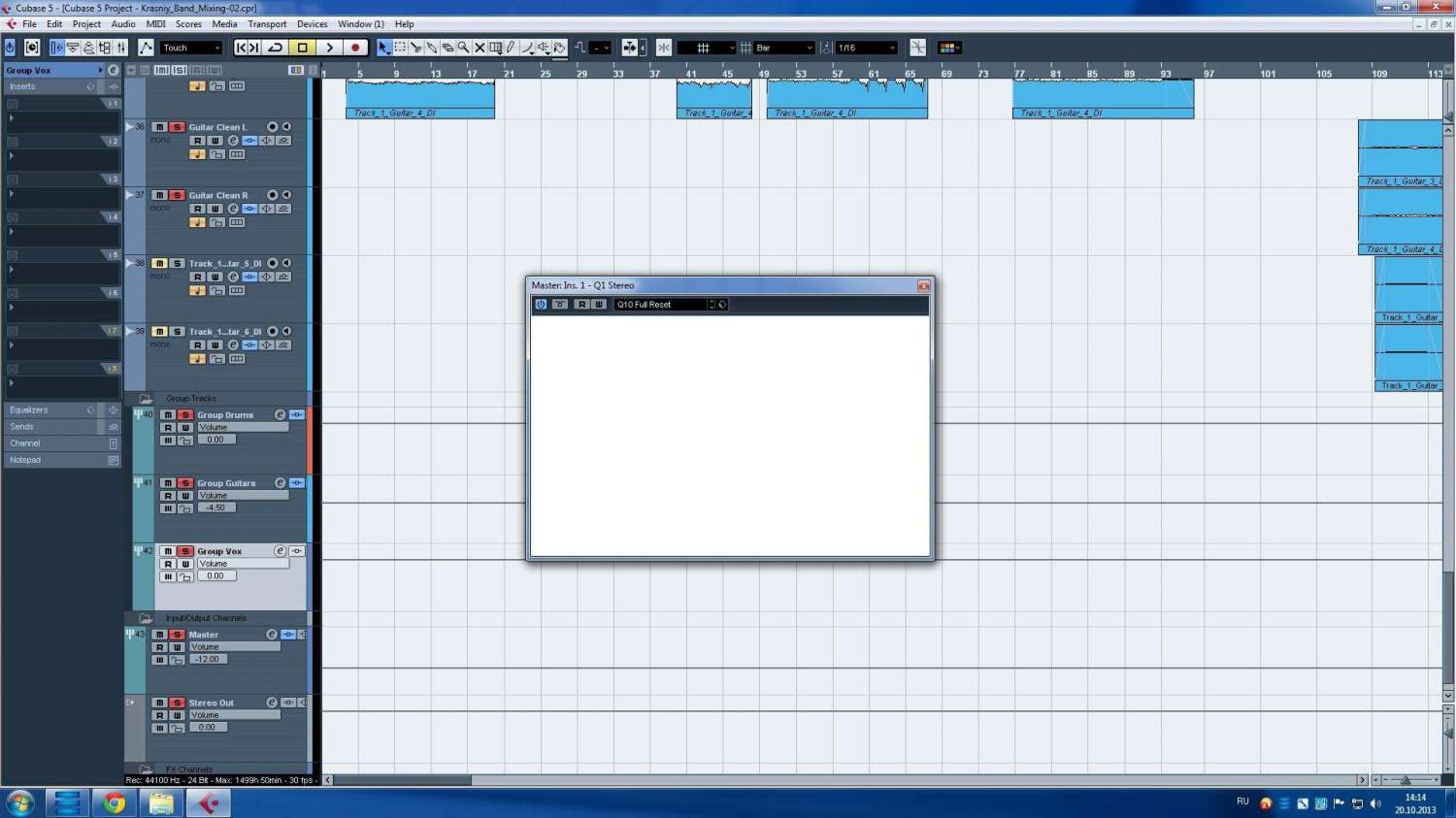Open the color selector icon in toolbar

coord(949,48)
